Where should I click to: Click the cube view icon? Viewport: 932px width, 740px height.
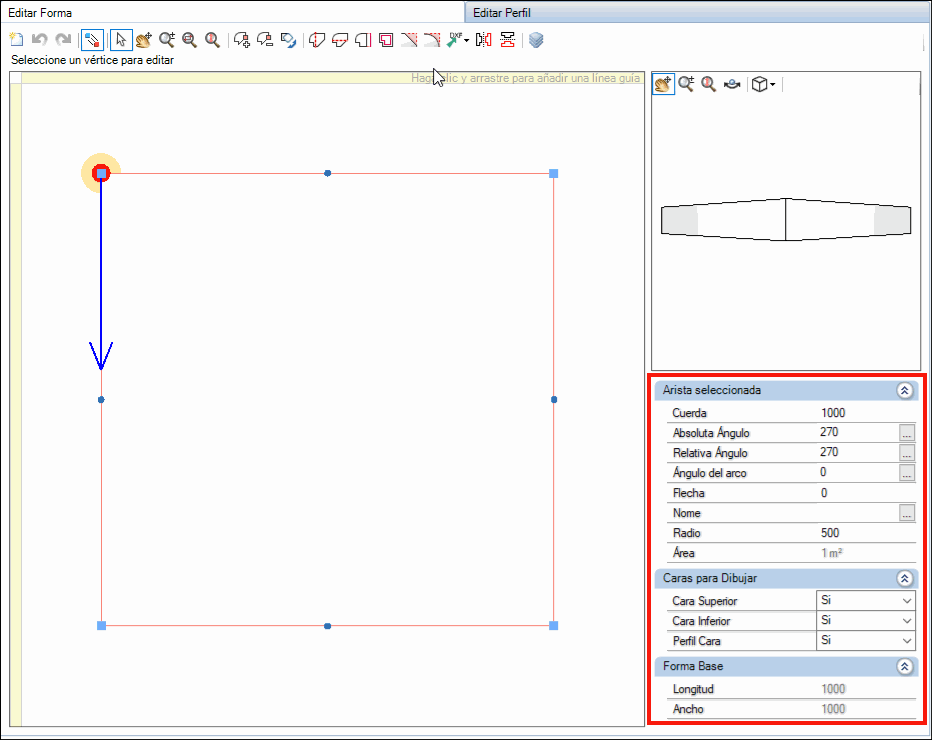click(759, 84)
